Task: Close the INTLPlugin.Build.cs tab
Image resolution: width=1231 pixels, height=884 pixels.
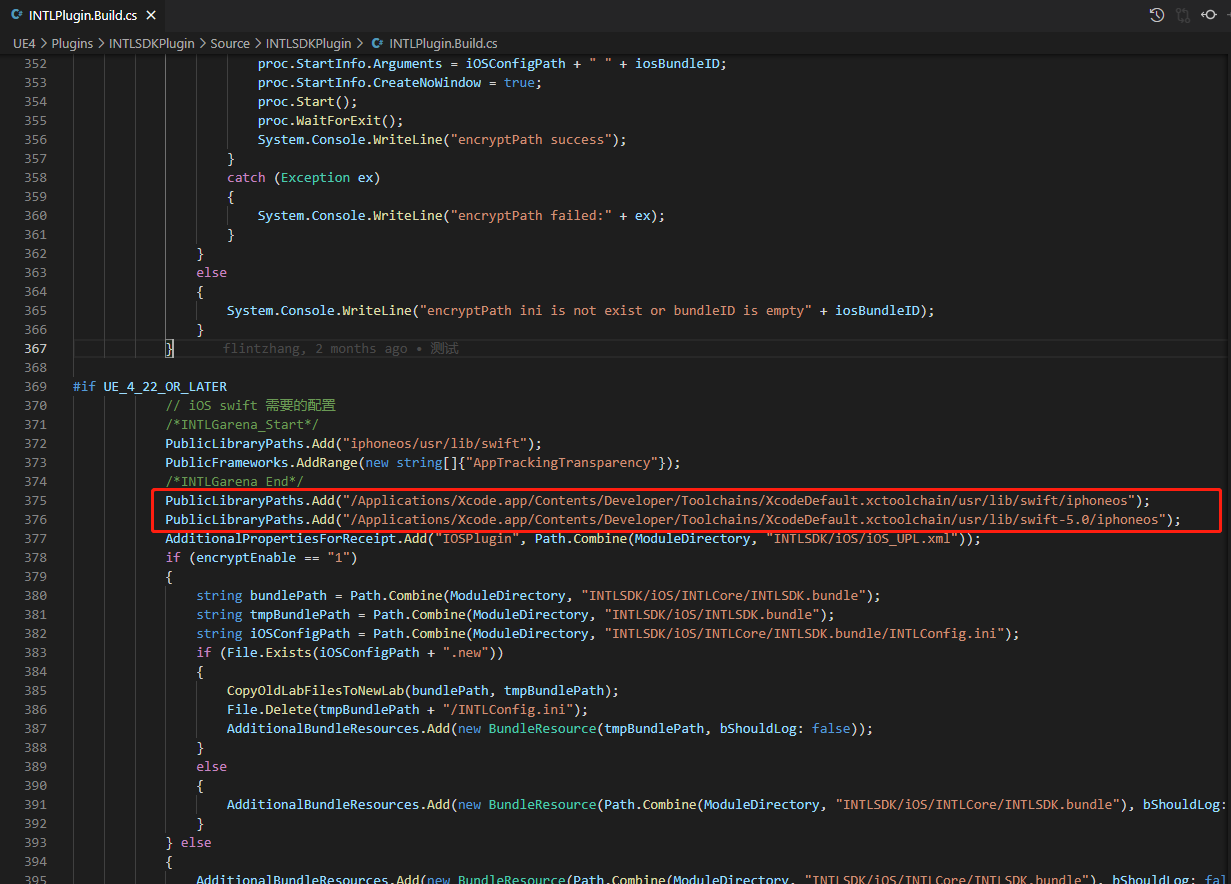Action: (x=150, y=15)
